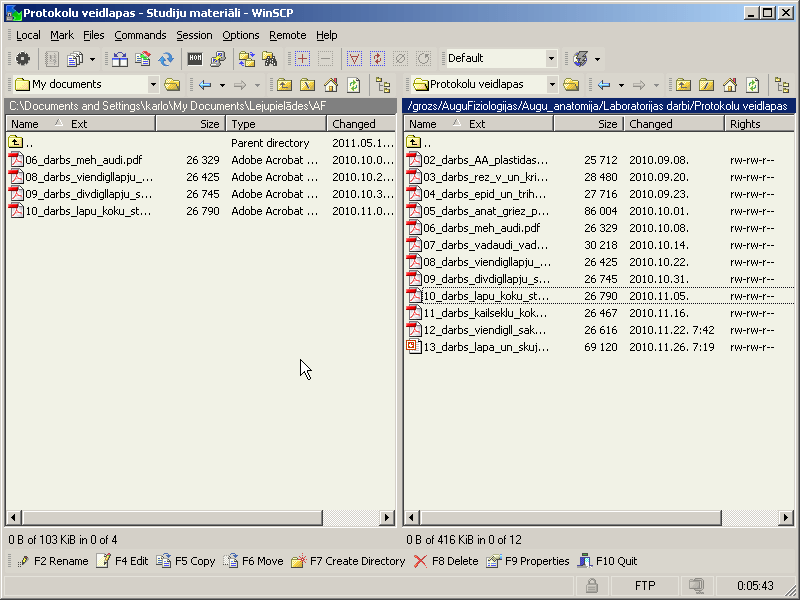Image resolution: width=800 pixels, height=600 pixels.
Task: Click F8 Delete button
Action: point(445,561)
